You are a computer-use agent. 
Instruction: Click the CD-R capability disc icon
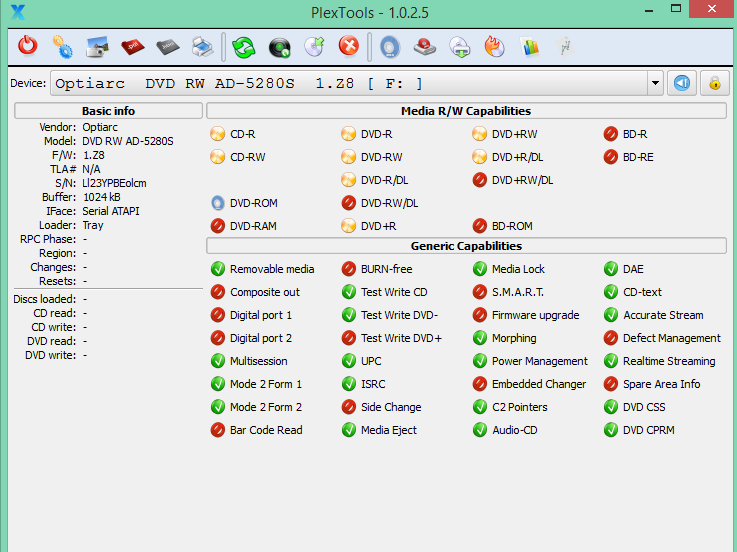[x=217, y=134]
